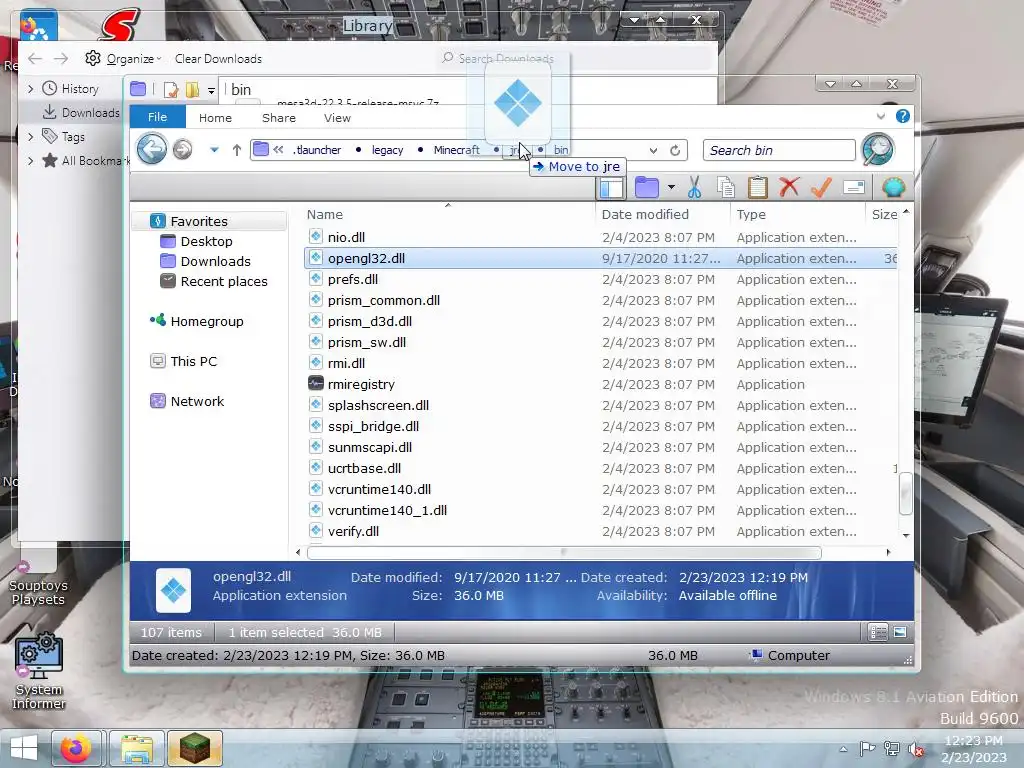
Task: Click the Search bin input field
Action: pos(778,150)
